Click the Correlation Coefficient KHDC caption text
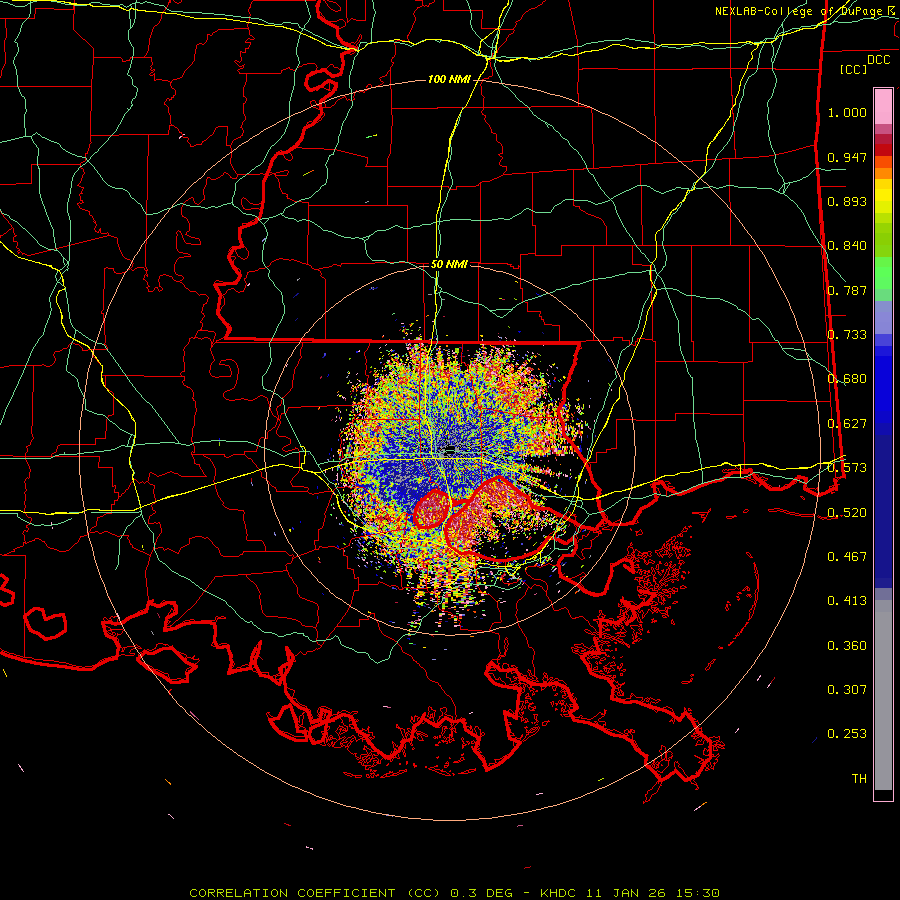Viewport: 900px width, 900px height. (454, 893)
